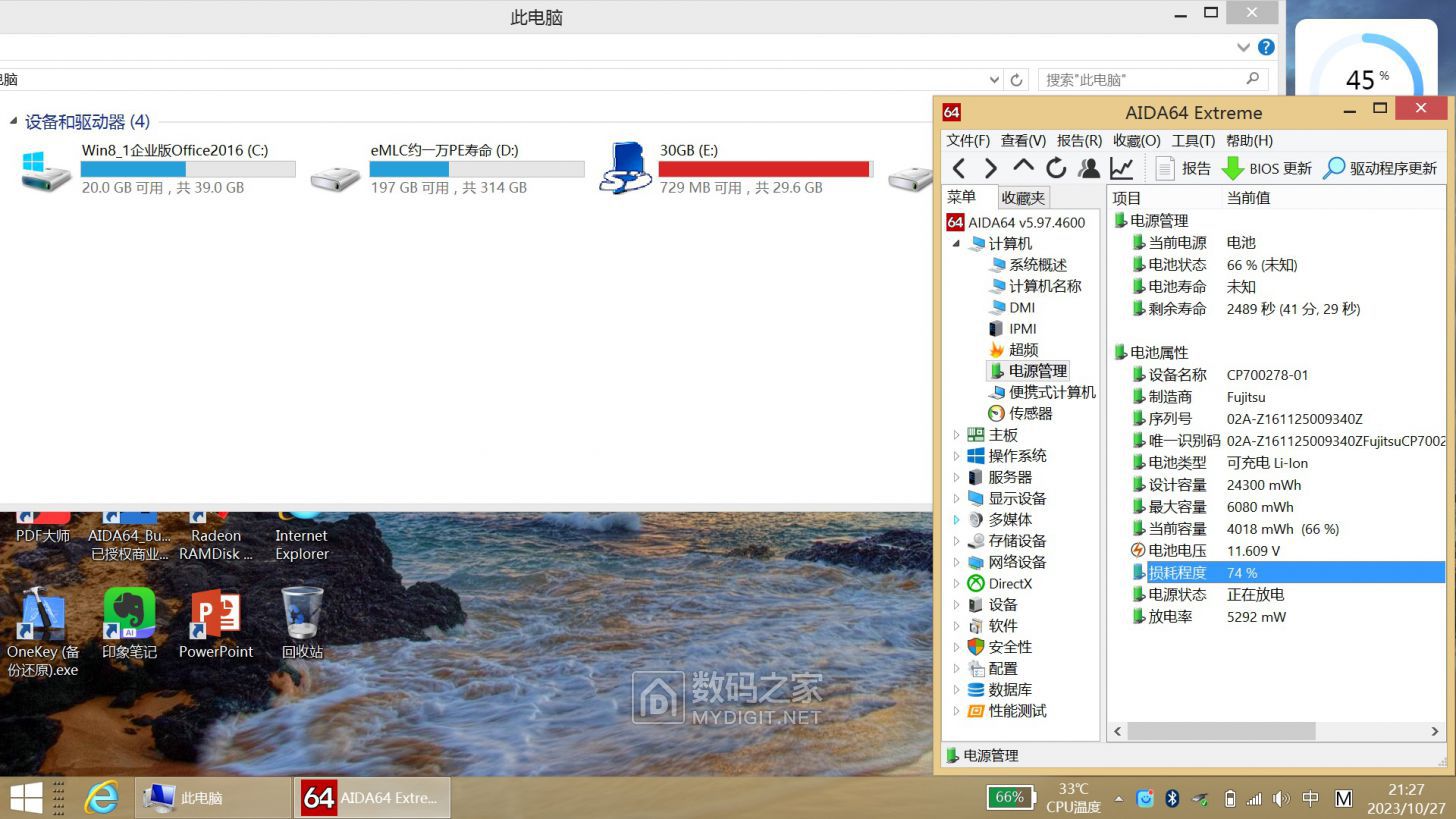Select 传感器 in the sidebar tree
1456x819 pixels.
1030,413
